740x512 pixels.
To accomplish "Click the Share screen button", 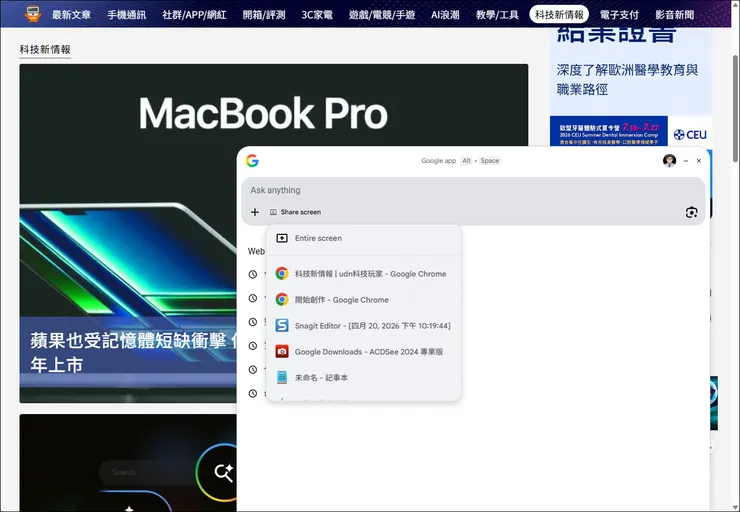I will click(x=295, y=212).
